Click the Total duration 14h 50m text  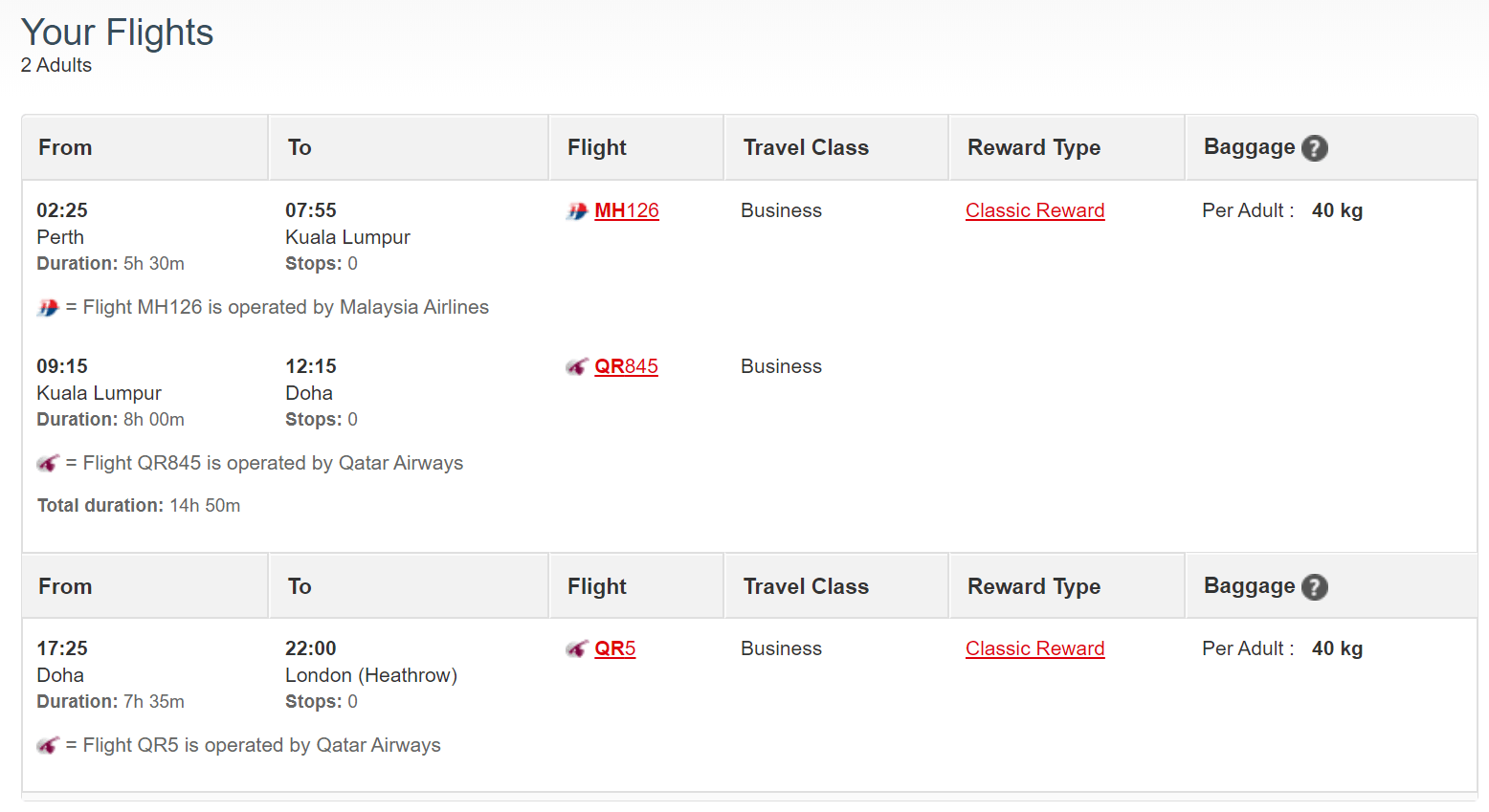(139, 505)
